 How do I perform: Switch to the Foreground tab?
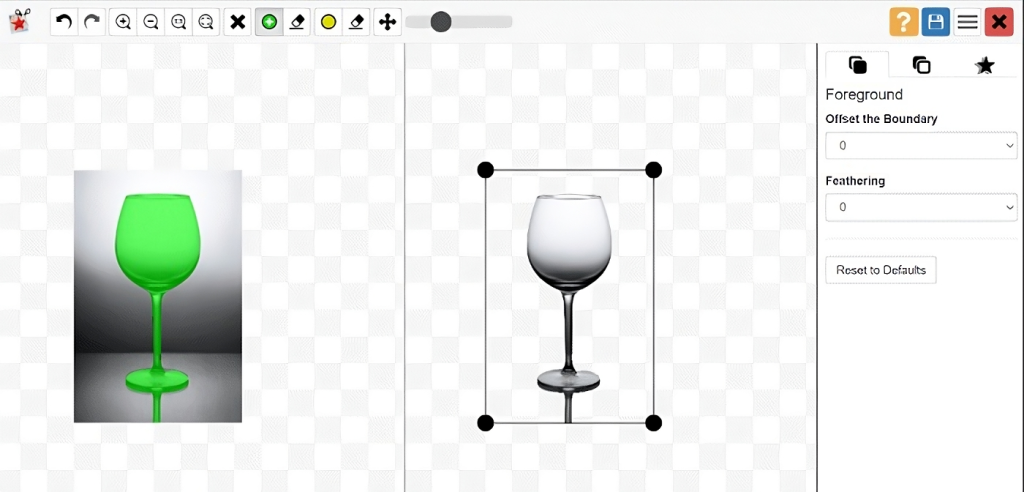coord(857,65)
